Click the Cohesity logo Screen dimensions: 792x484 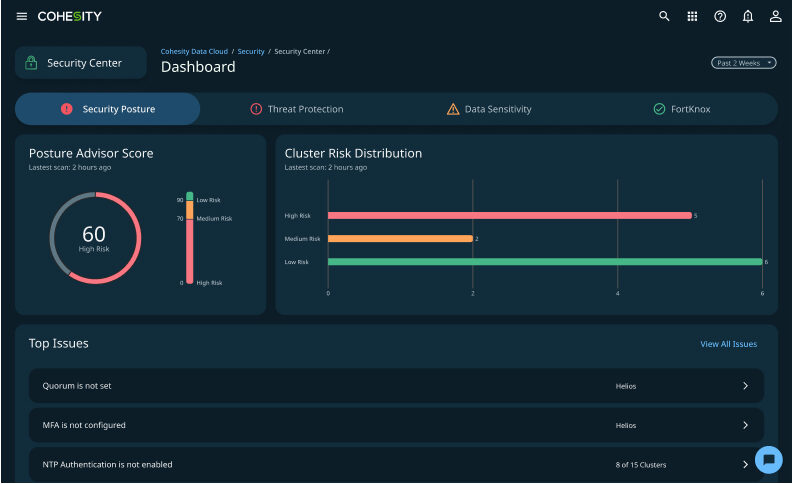[70, 16]
